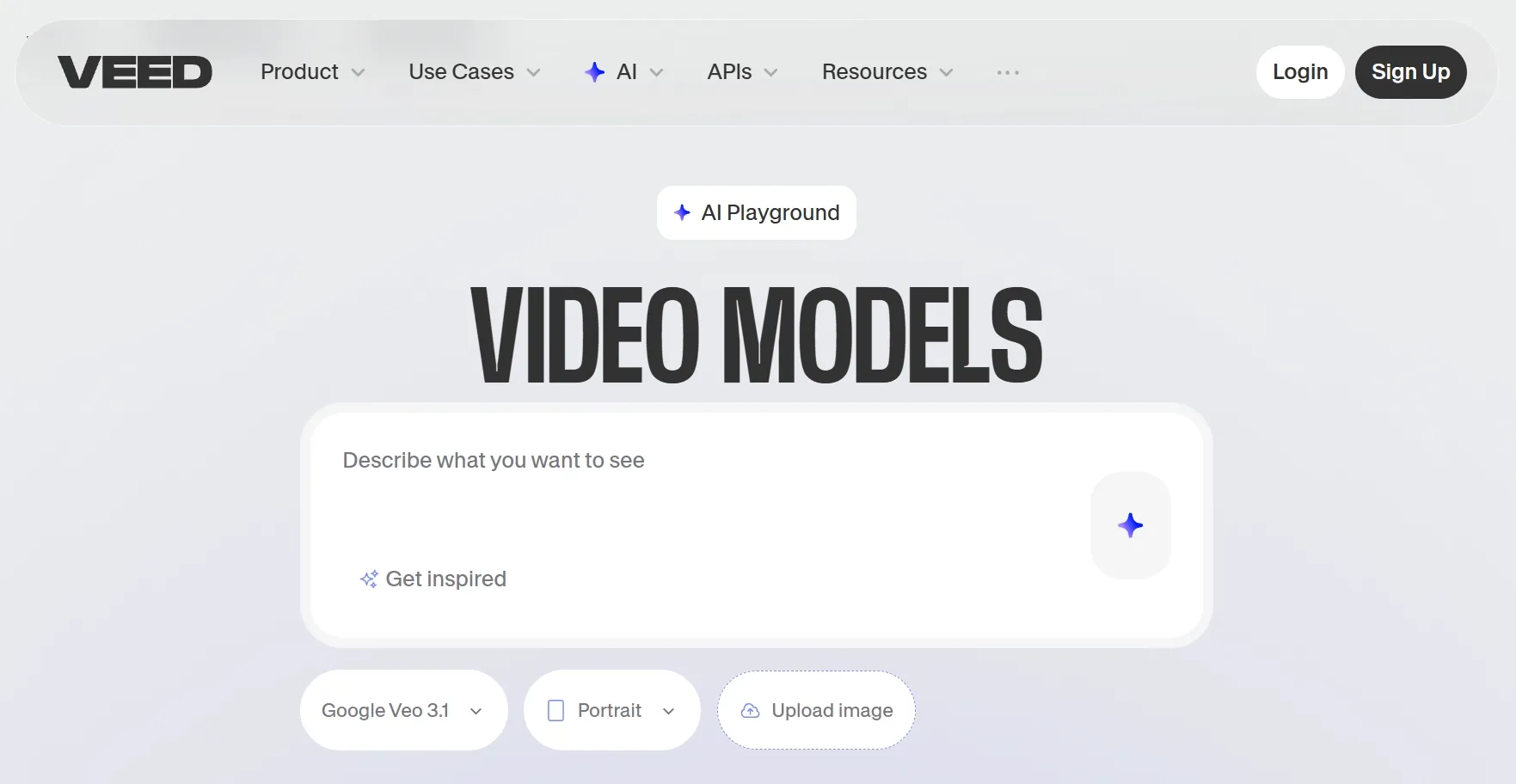This screenshot has height=784, width=1516.
Task: Click the Upload image button
Action: coord(816,710)
